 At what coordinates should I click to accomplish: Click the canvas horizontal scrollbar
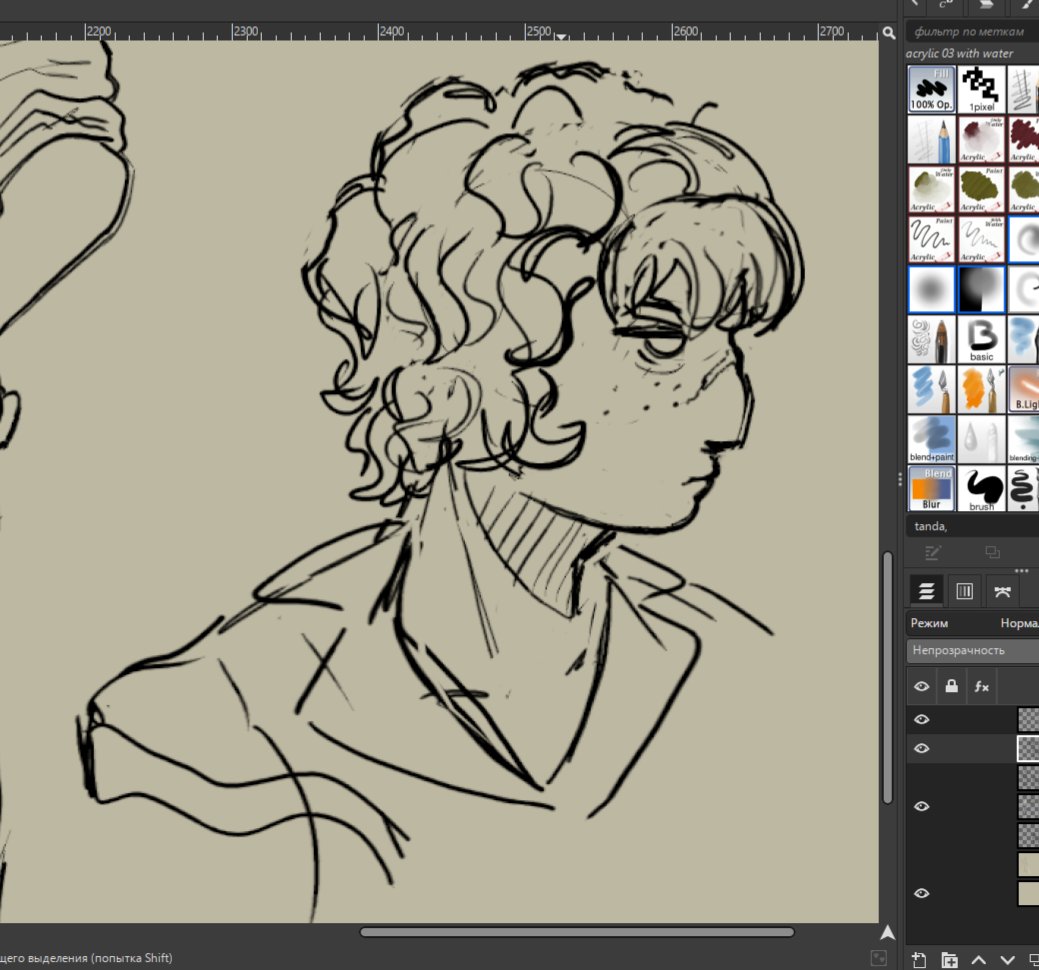(x=577, y=932)
